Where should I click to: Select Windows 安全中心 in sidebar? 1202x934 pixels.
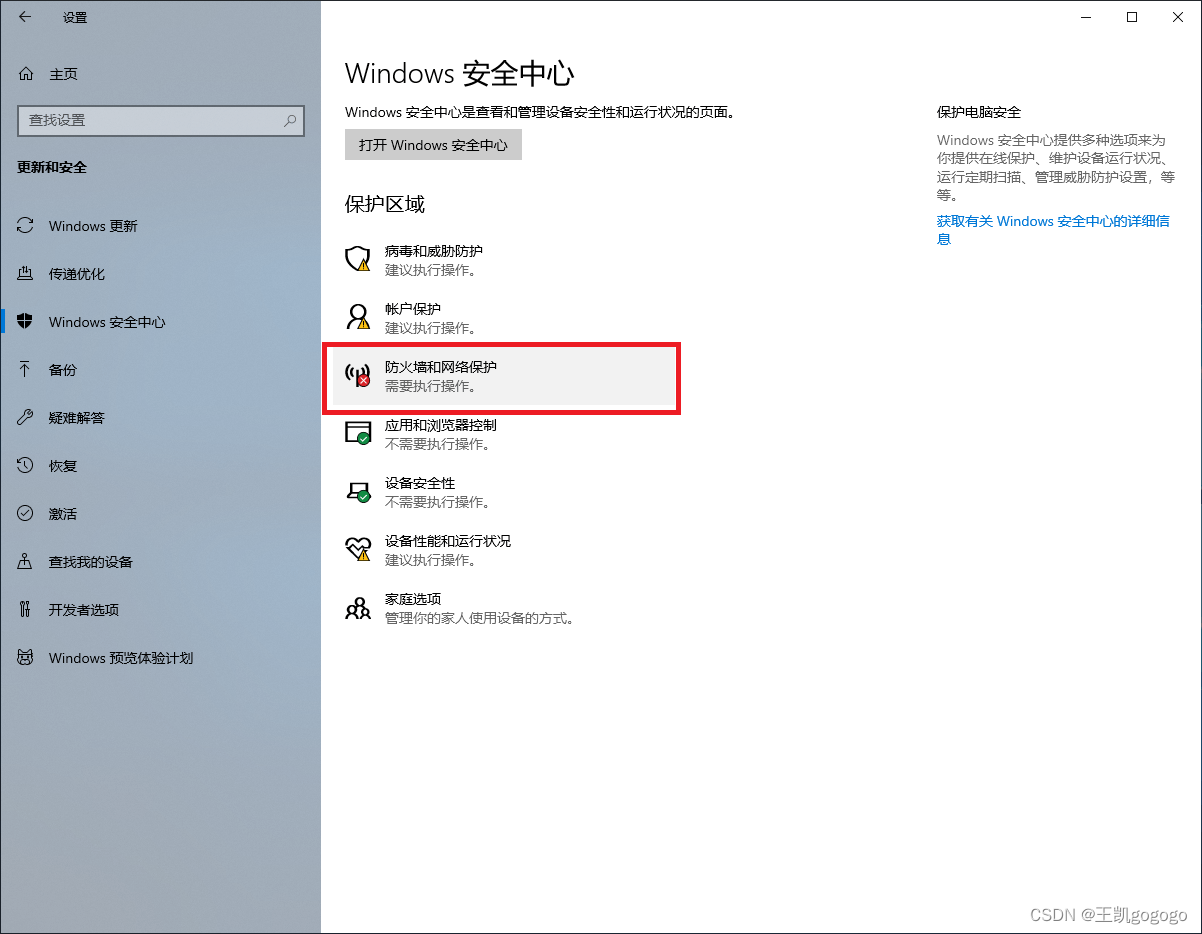pos(160,322)
